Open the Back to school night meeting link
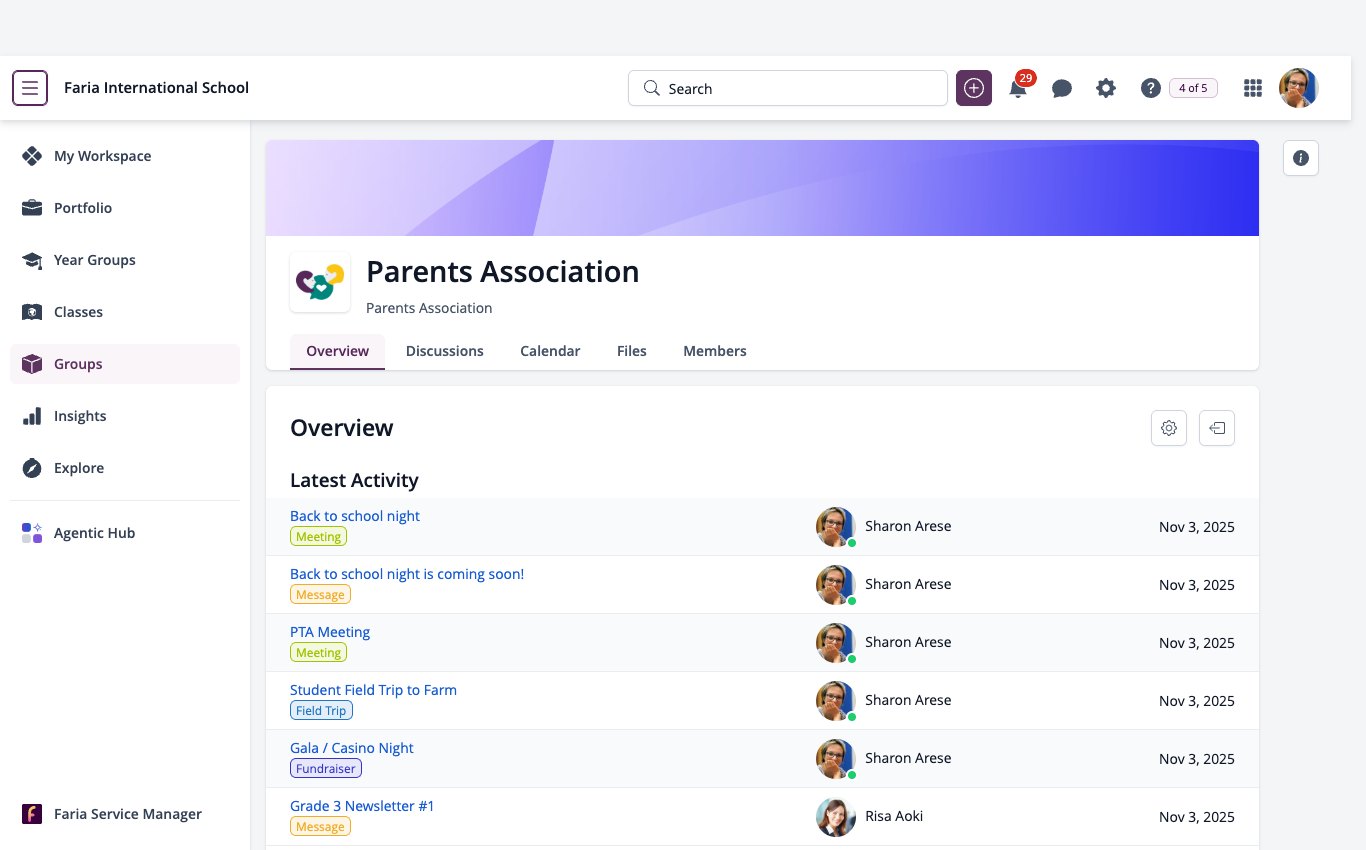The image size is (1366, 850). tap(355, 516)
